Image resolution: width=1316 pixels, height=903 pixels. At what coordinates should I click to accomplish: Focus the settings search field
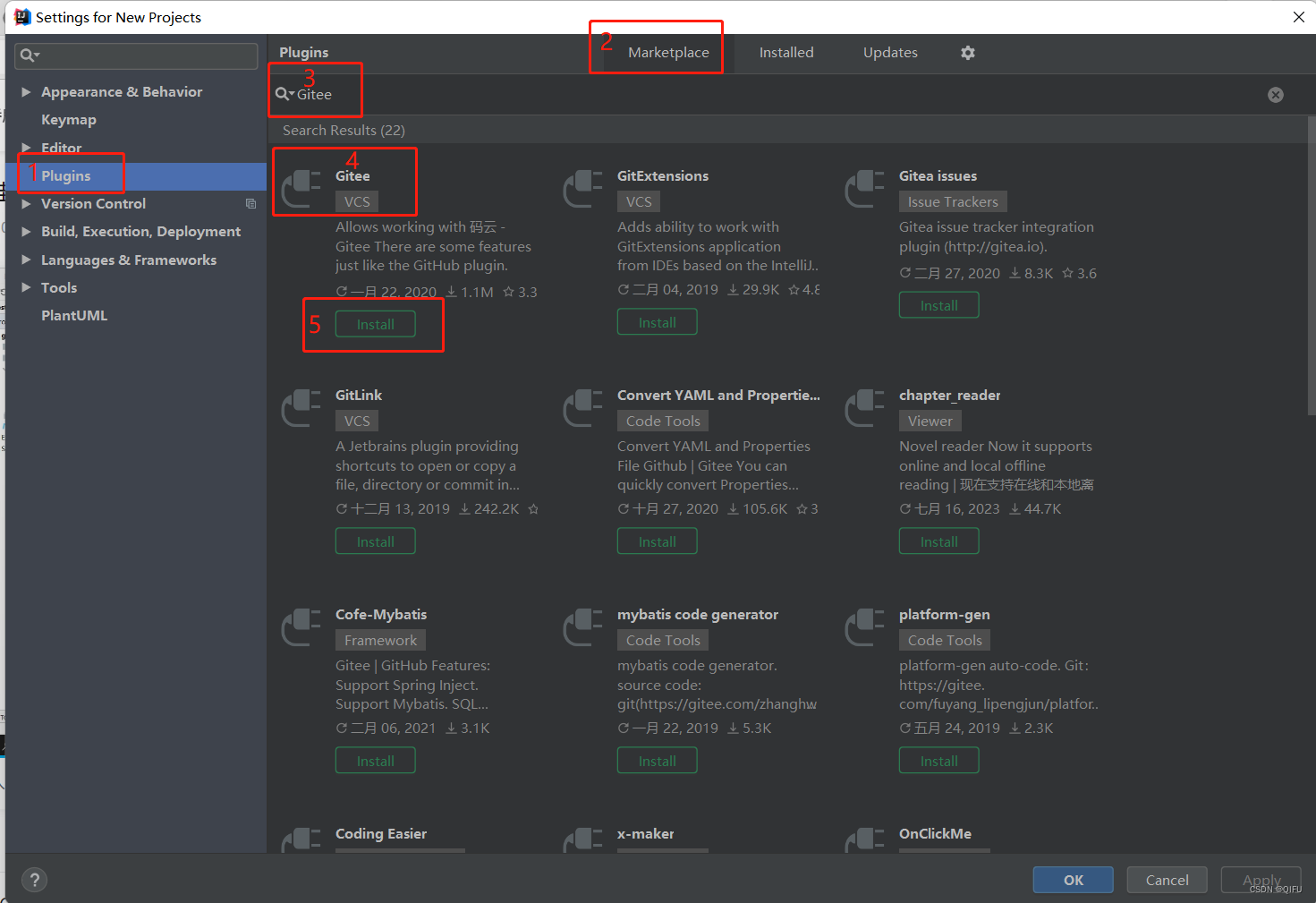[x=136, y=55]
